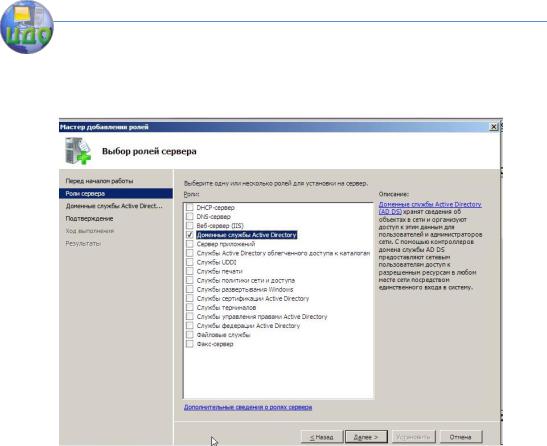The image size is (547, 446).
Task: Check the Файловые службы checkbox
Action: pos(189,334)
